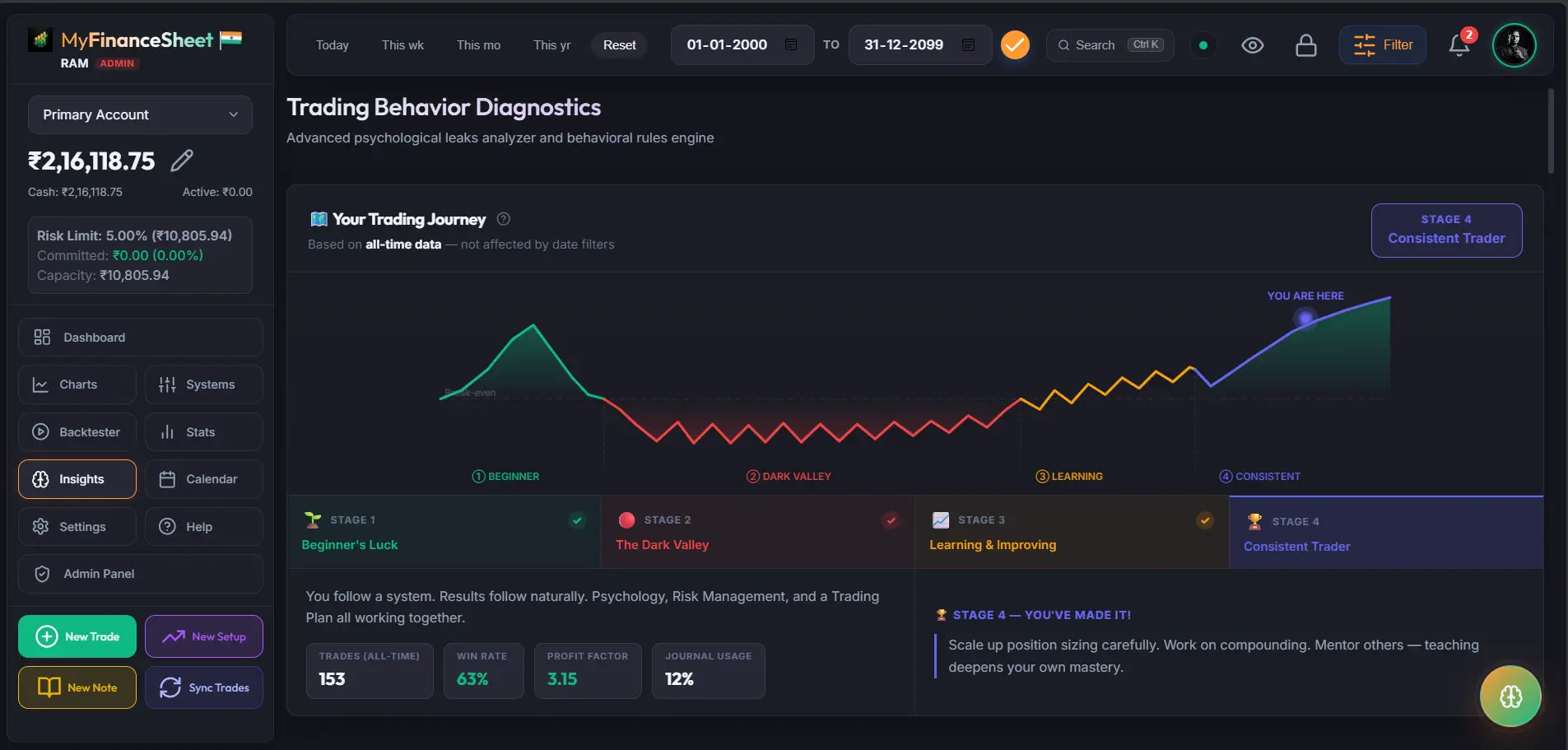Select This wk date preset

point(402,45)
